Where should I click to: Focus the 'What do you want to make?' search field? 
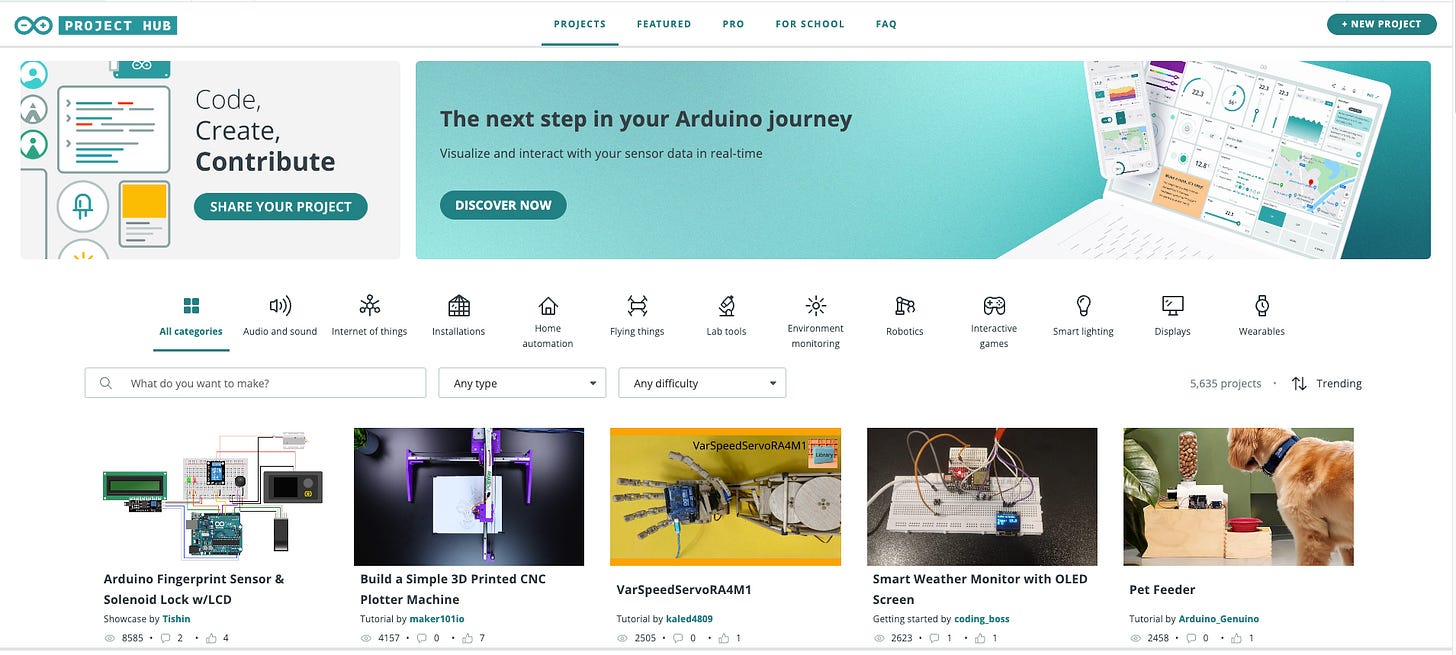point(256,383)
